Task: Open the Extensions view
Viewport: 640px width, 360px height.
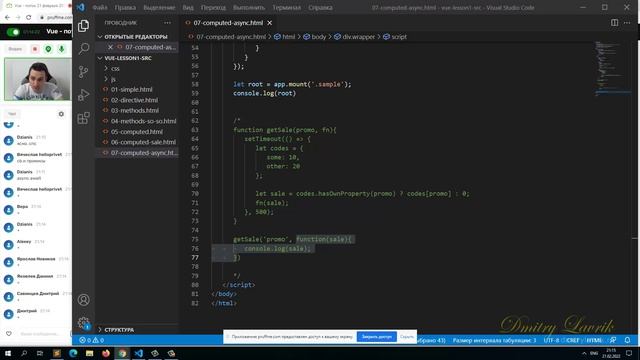Action: pos(84,118)
